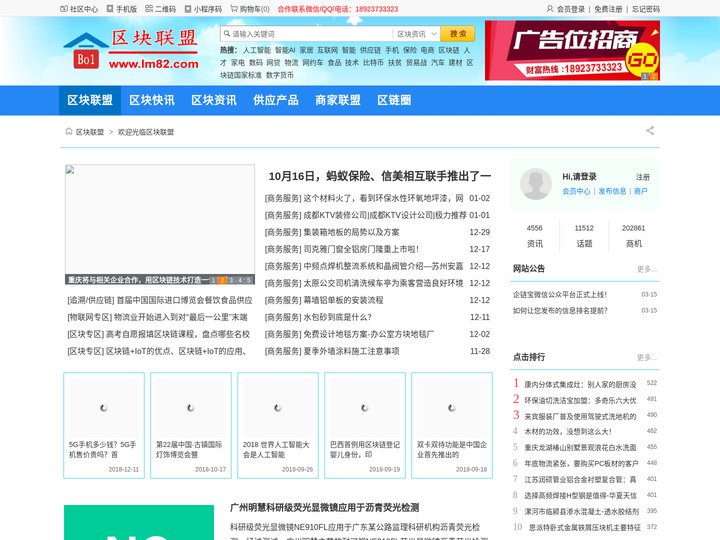Switch banner to slide 2 indicator
The width and height of the screenshot is (720, 540).
653,76
